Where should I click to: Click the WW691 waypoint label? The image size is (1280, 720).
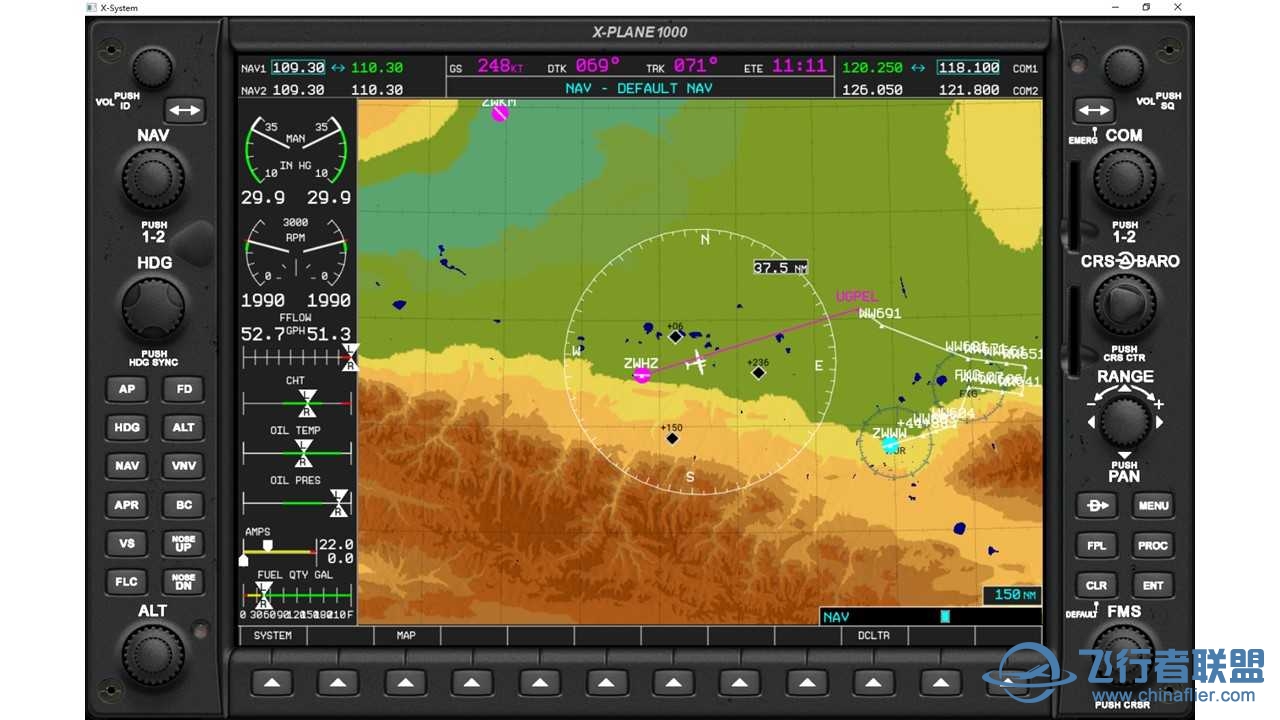click(x=880, y=313)
